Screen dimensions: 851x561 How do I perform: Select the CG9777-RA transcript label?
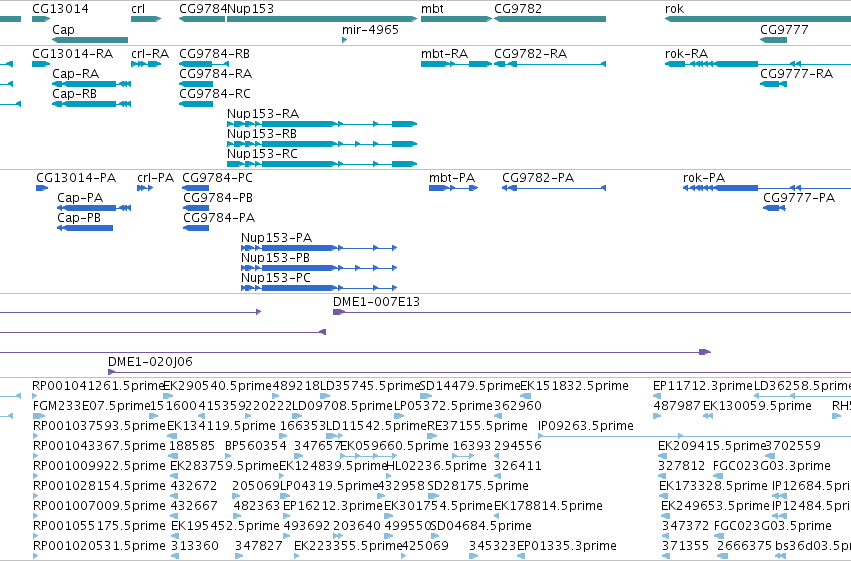click(796, 74)
